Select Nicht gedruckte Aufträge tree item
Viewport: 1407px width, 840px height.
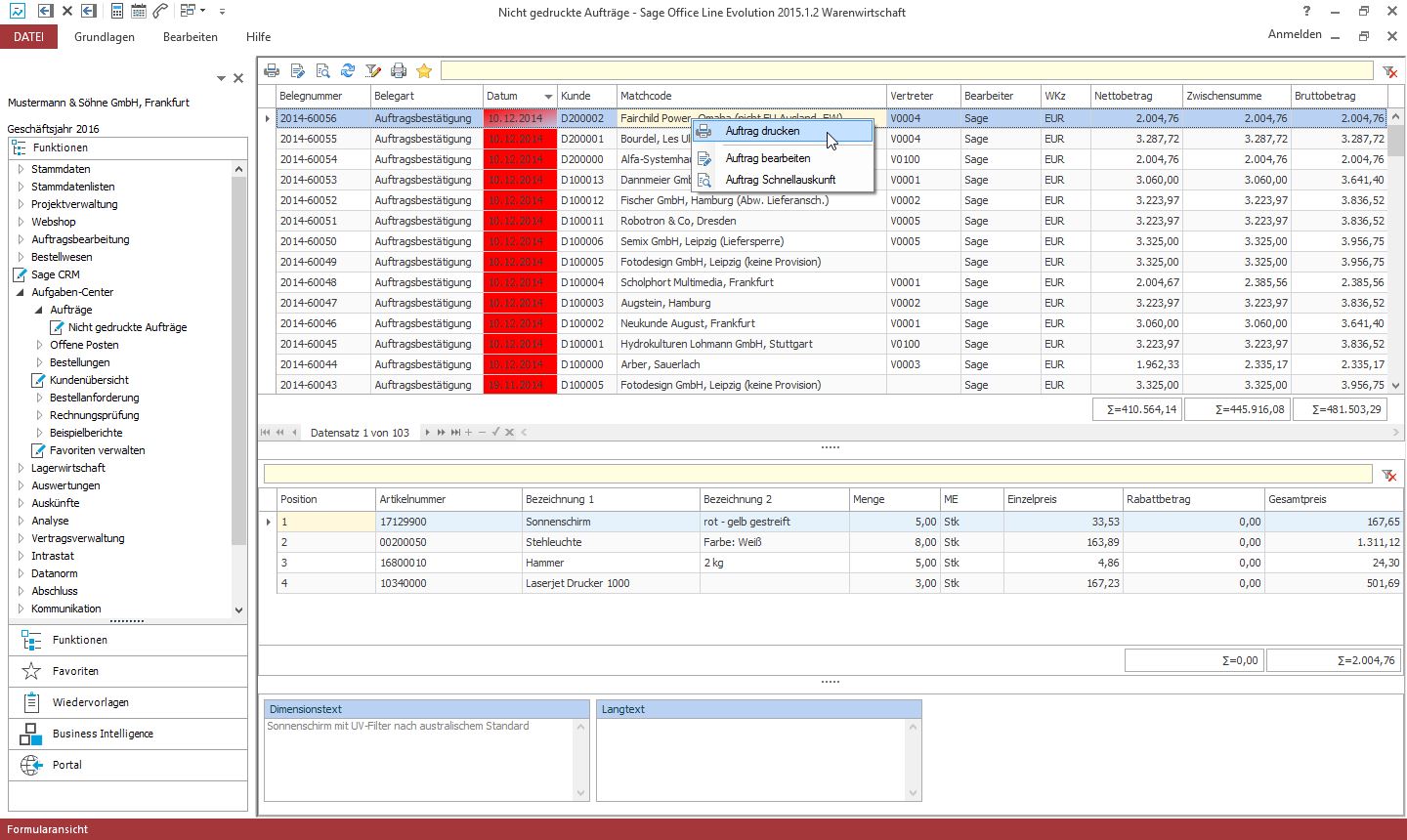pos(127,327)
